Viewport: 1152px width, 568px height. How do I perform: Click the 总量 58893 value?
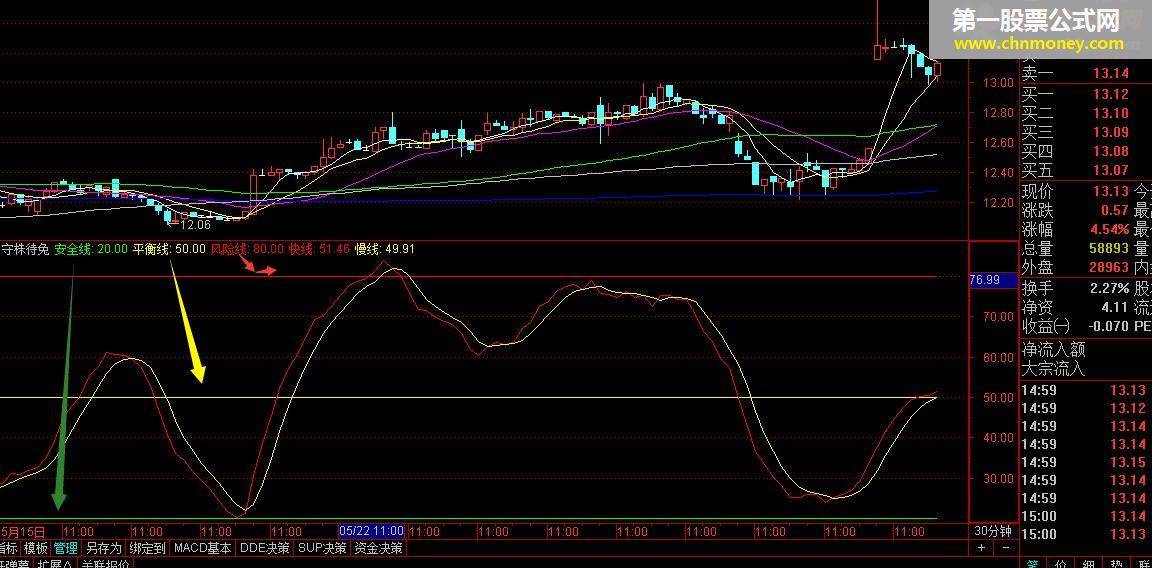coord(1109,248)
